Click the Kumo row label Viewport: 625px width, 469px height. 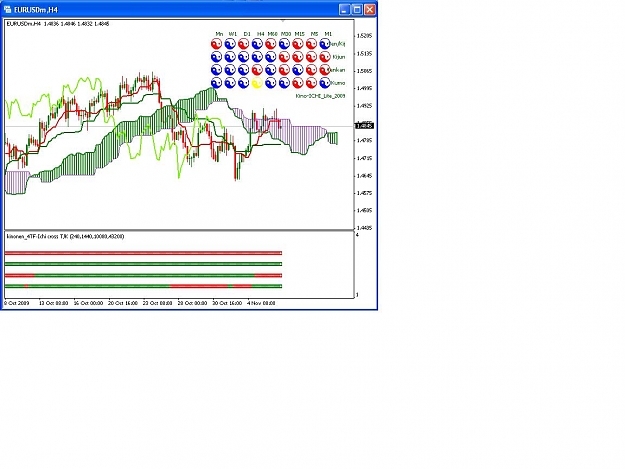pos(339,83)
